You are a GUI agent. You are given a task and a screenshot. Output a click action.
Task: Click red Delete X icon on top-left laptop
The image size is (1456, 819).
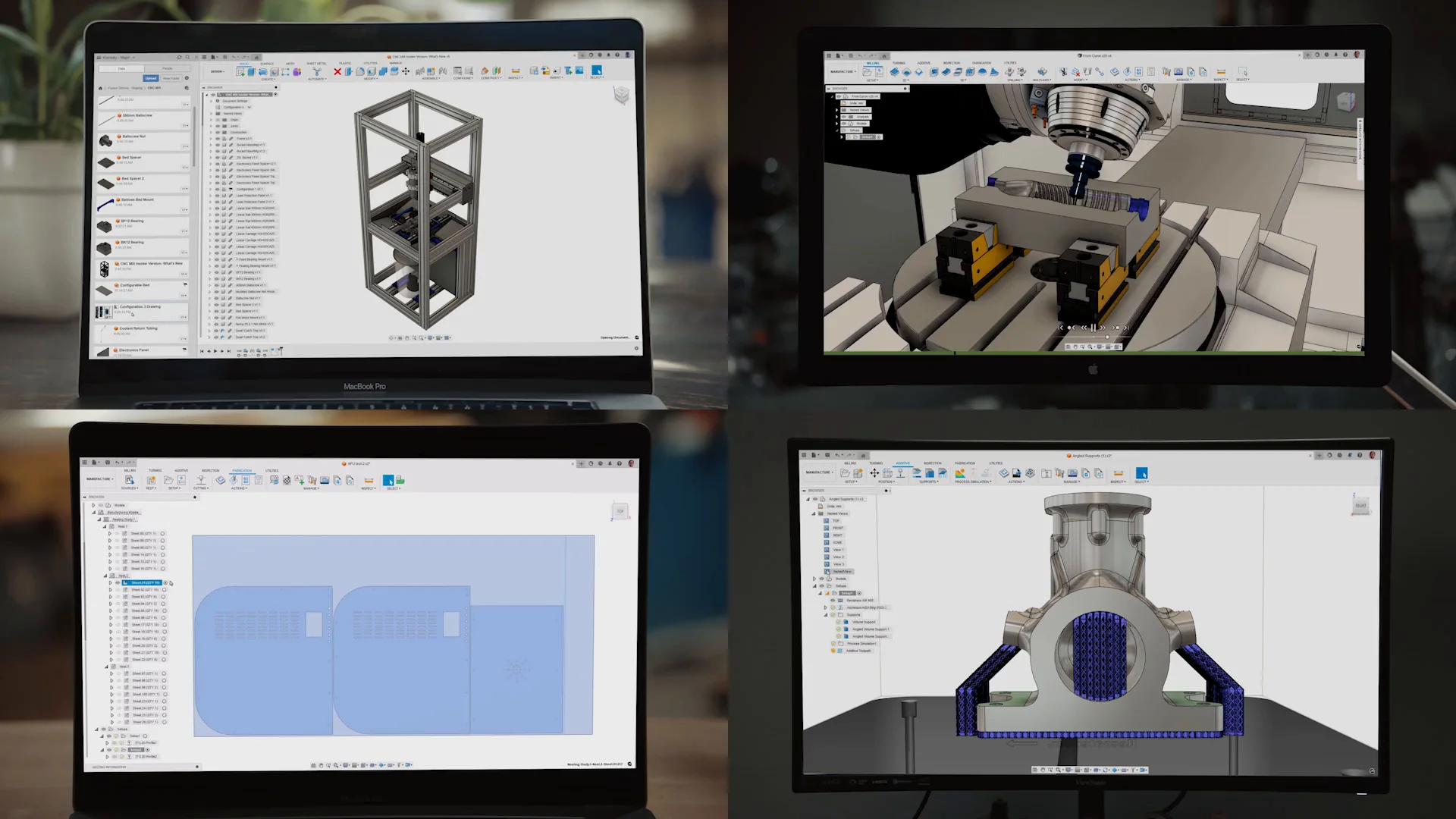337,71
